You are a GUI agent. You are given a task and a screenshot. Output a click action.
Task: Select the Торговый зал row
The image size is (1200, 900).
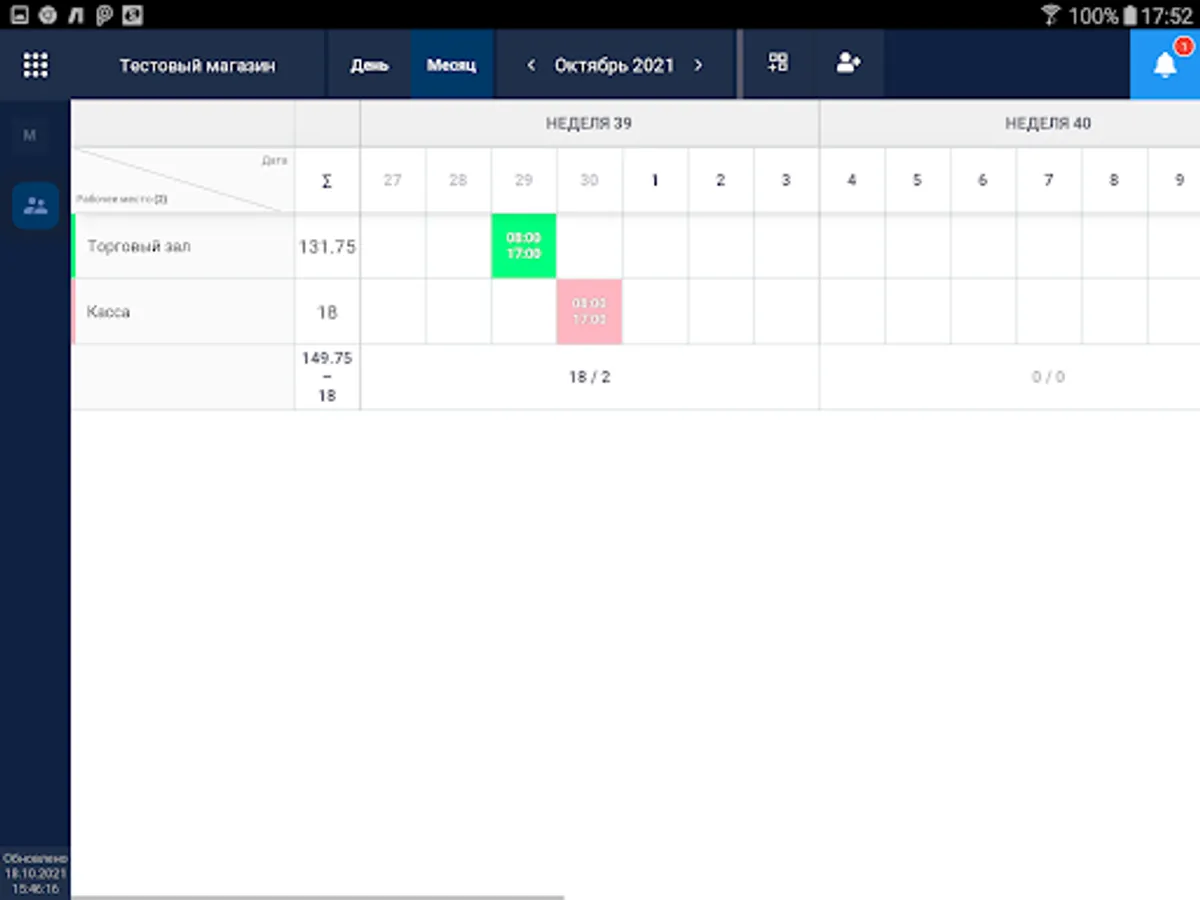point(184,246)
